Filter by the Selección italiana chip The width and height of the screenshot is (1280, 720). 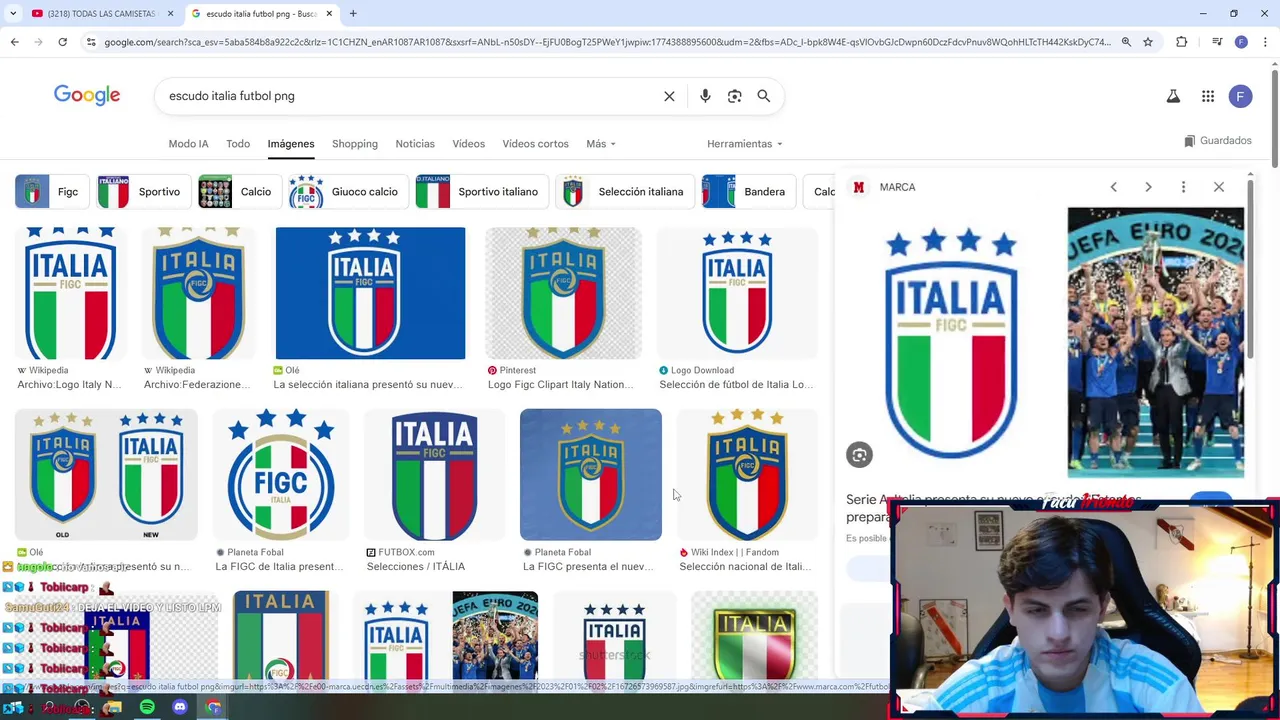tap(625, 191)
